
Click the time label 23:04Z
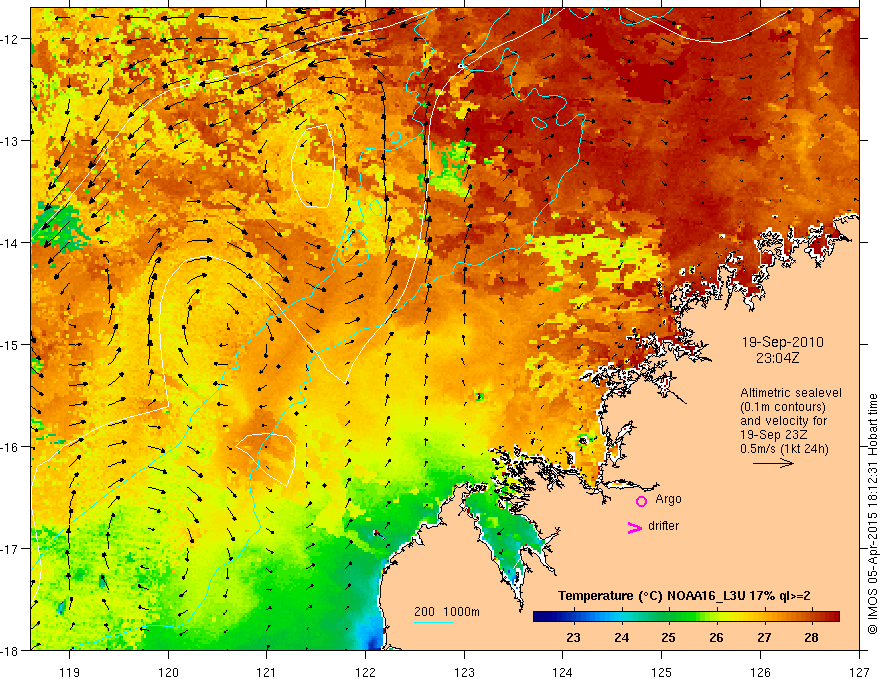(777, 358)
